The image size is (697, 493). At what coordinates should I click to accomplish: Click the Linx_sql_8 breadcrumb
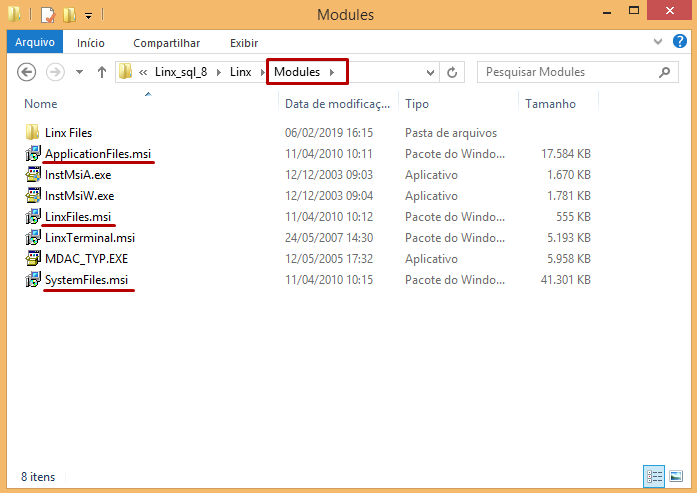click(x=181, y=72)
